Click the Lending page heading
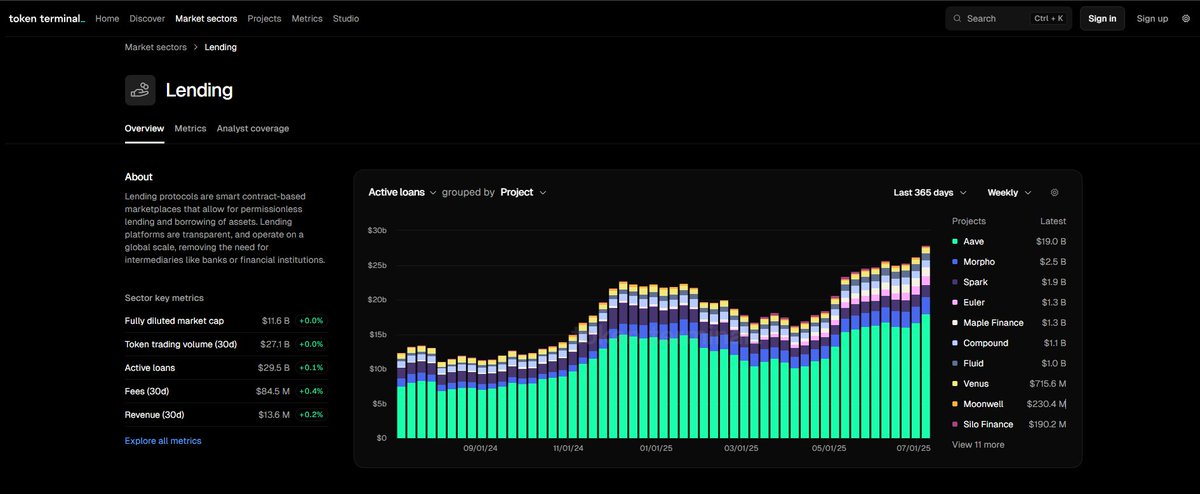The width and height of the screenshot is (1200, 494). click(x=199, y=90)
